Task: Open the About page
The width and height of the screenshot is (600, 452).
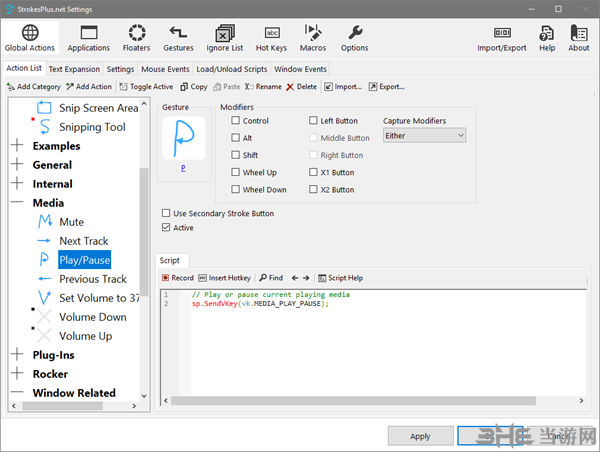Action: point(579,38)
